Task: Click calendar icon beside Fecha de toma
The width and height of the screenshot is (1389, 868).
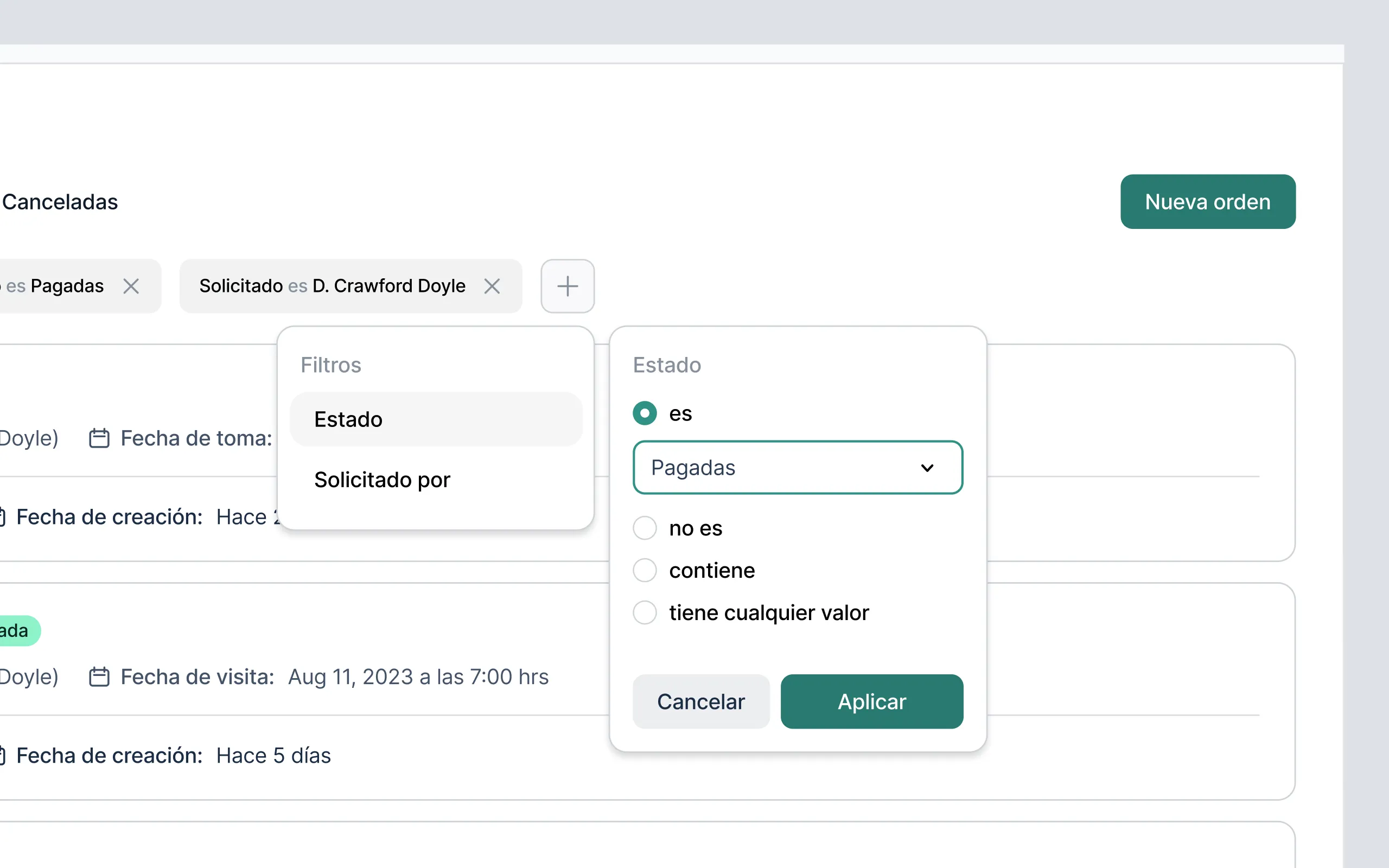Action: click(x=99, y=438)
